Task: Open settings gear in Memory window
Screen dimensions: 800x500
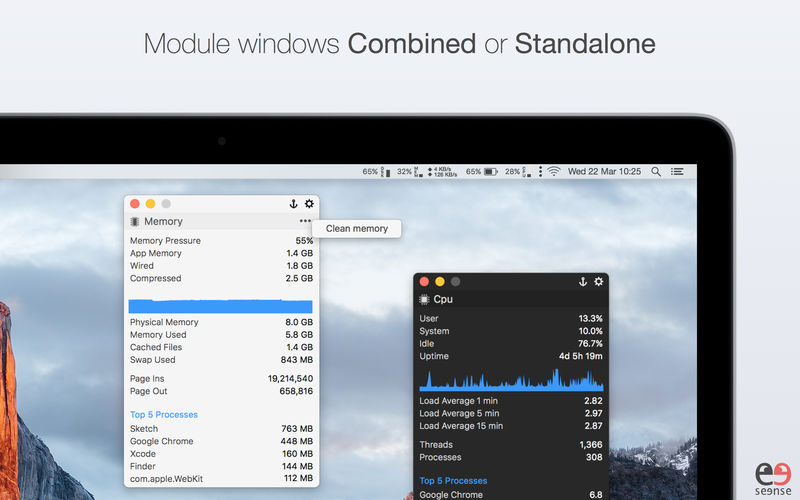Action: (x=309, y=204)
